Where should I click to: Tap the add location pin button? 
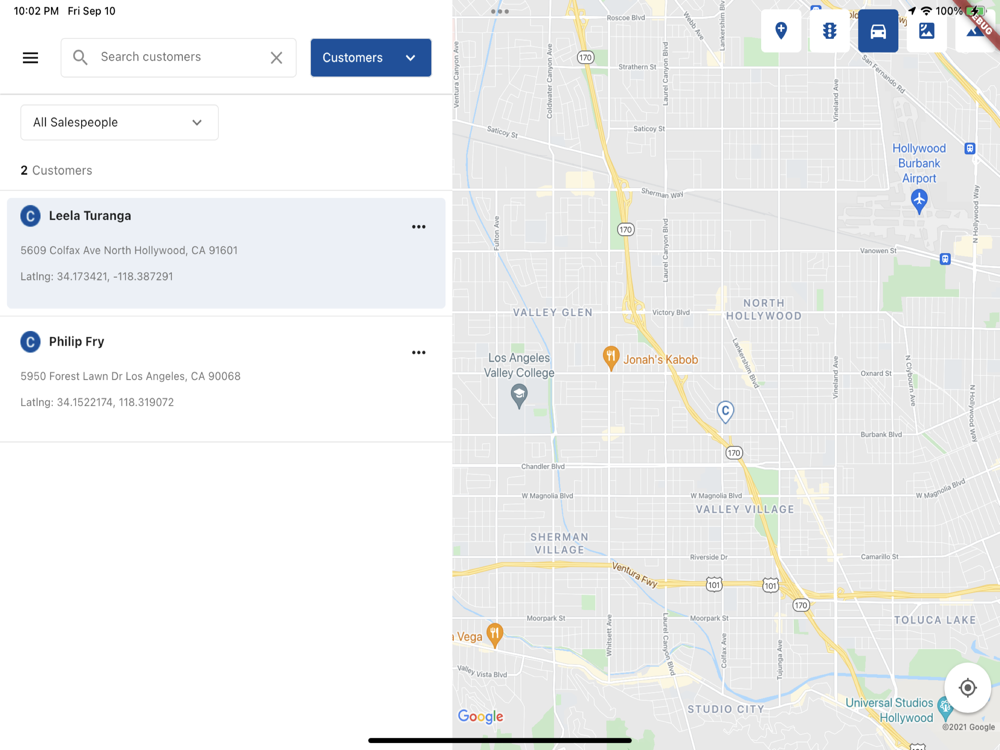point(781,31)
